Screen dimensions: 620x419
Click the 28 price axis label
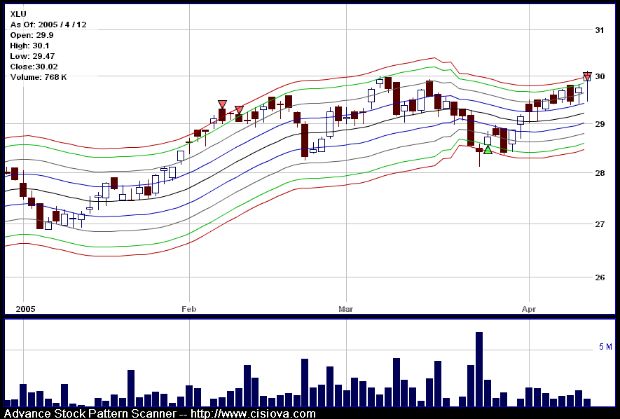coord(600,173)
